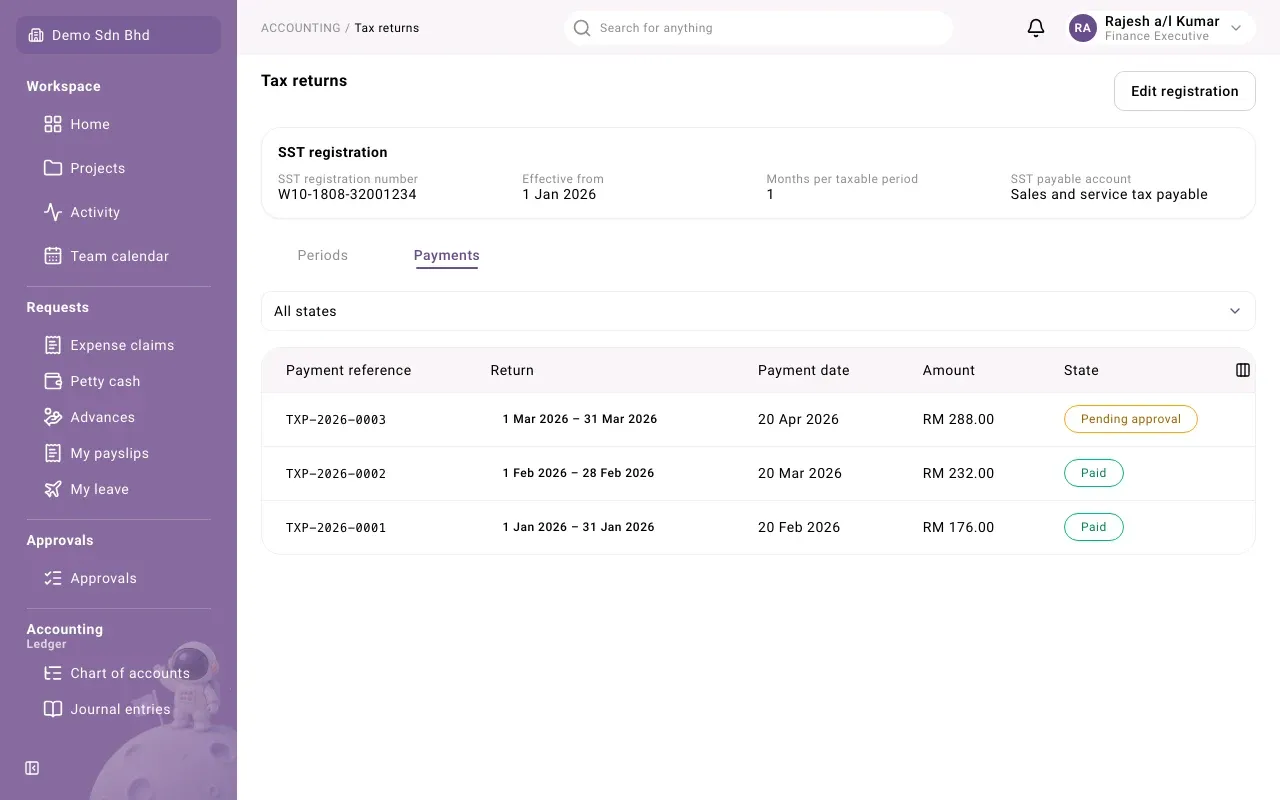This screenshot has height=800, width=1280.
Task: Click the Home grid icon
Action: click(x=53, y=124)
